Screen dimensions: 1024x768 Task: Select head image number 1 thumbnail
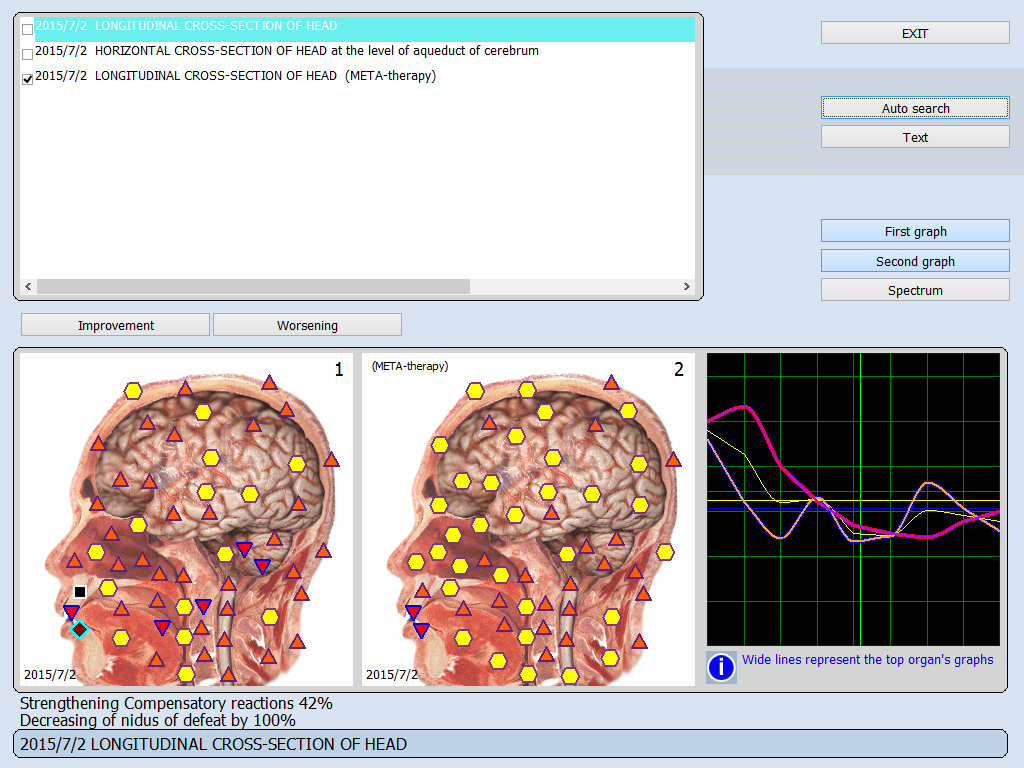pos(187,519)
